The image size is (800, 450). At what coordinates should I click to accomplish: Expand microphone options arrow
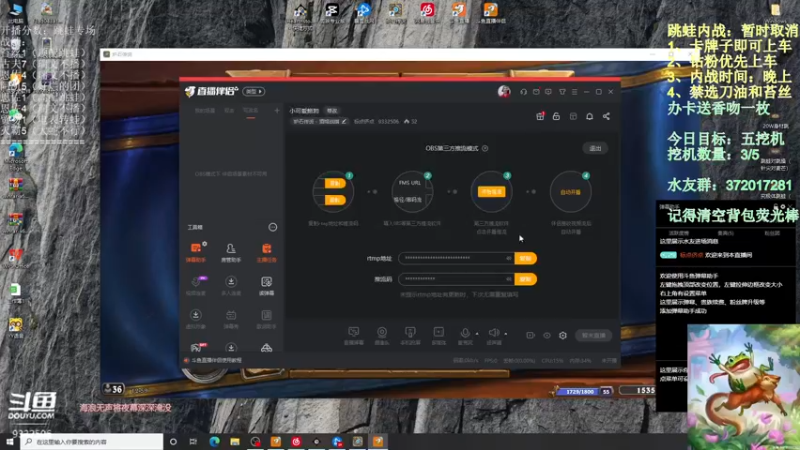[477, 334]
